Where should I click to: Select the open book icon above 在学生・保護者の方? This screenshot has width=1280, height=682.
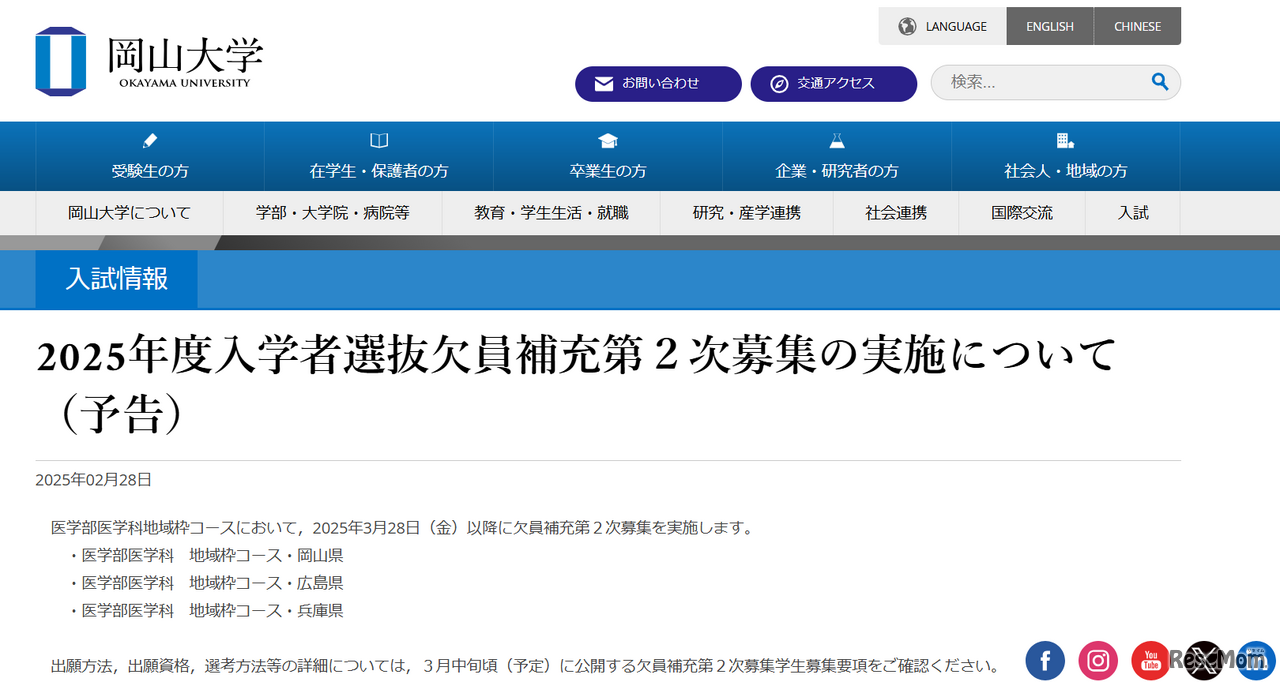[x=378, y=141]
